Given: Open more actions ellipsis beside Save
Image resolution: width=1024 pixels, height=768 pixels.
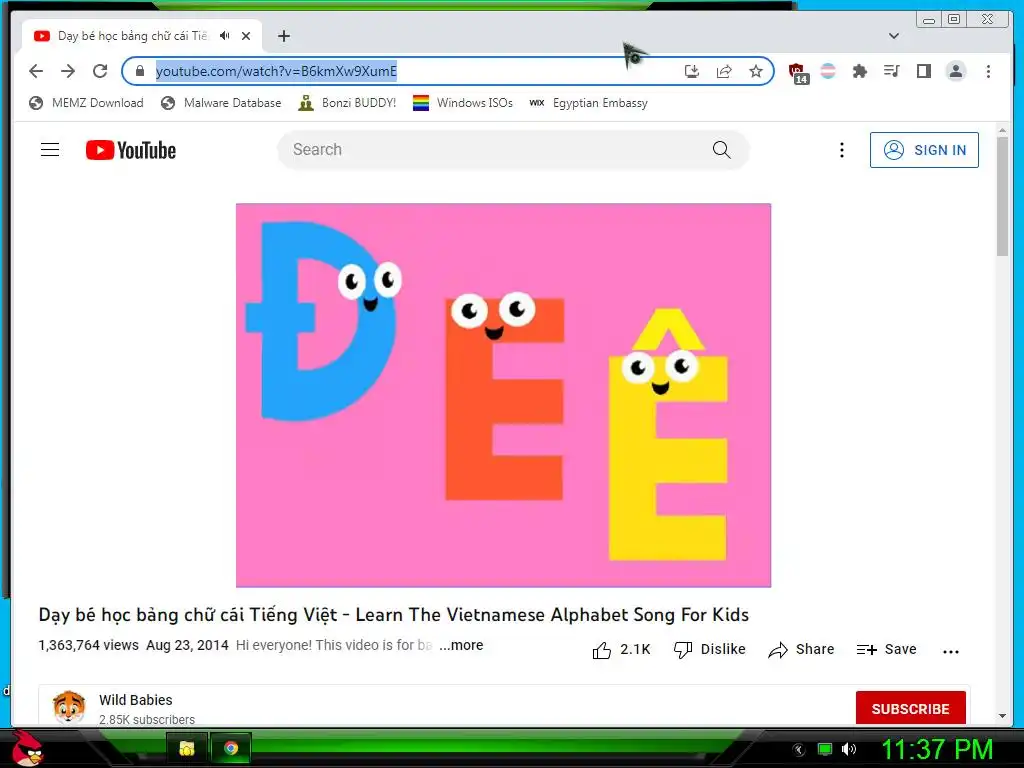Looking at the screenshot, I should pos(951,651).
